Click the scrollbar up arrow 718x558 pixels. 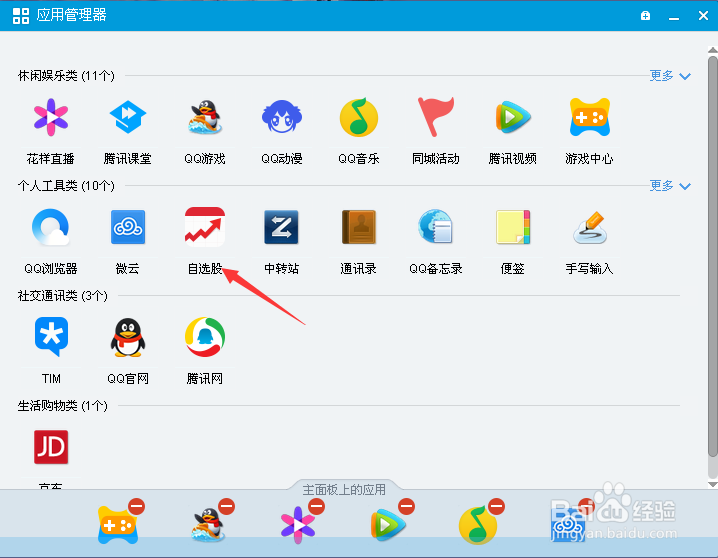tap(713, 50)
